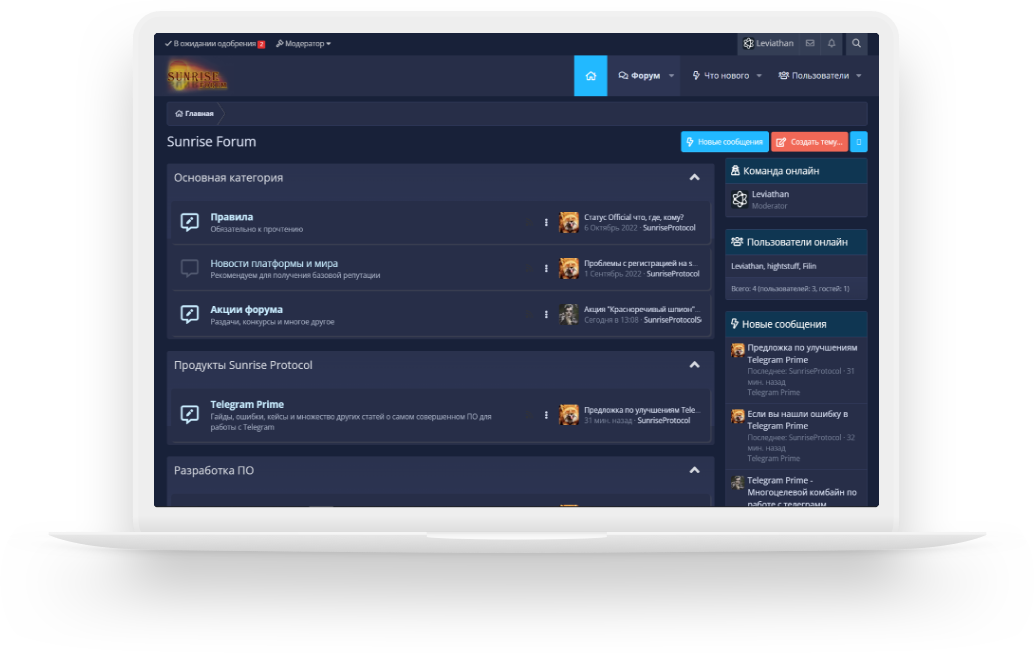Collapse the Разработка ПО section
The height and width of the screenshot is (653, 1034).
695,470
